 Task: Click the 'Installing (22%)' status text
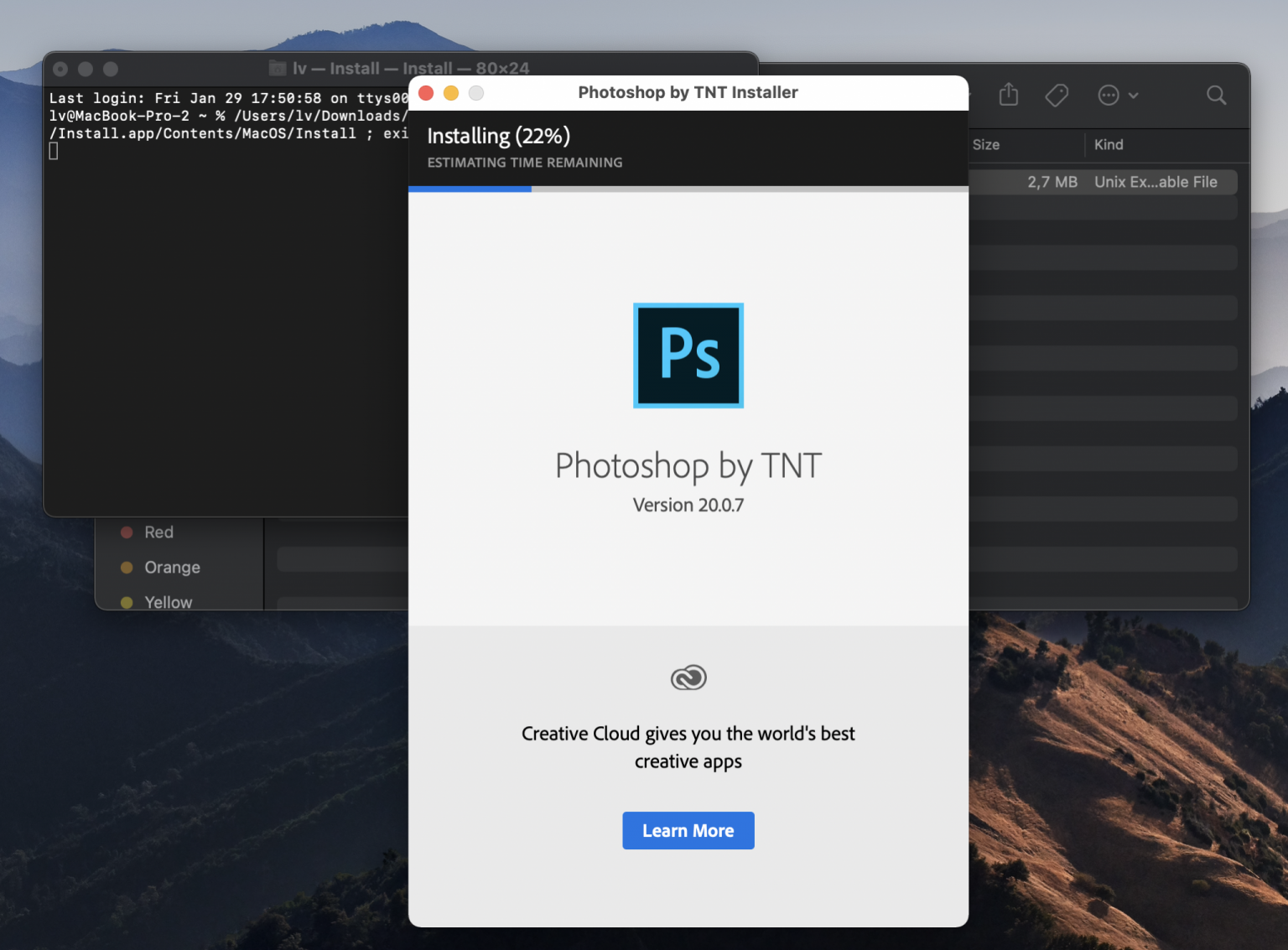(x=498, y=136)
